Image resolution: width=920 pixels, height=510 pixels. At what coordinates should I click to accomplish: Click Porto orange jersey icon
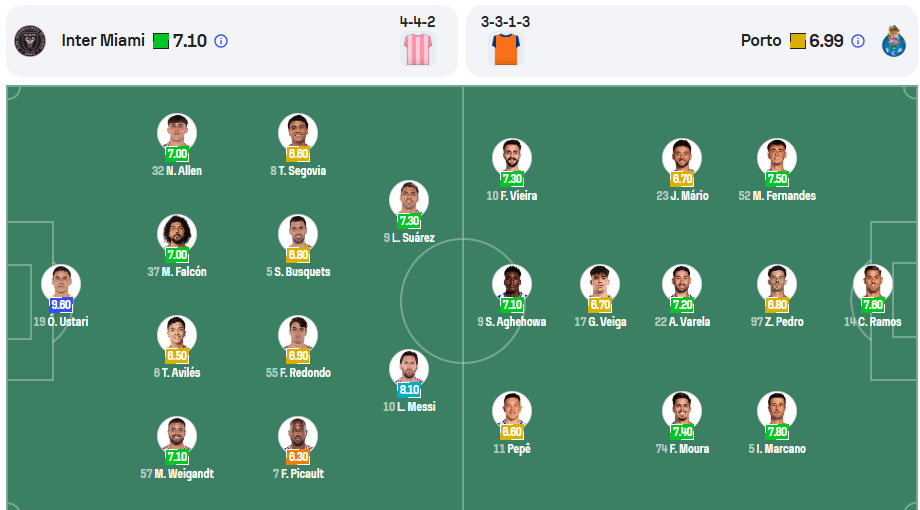(506, 49)
